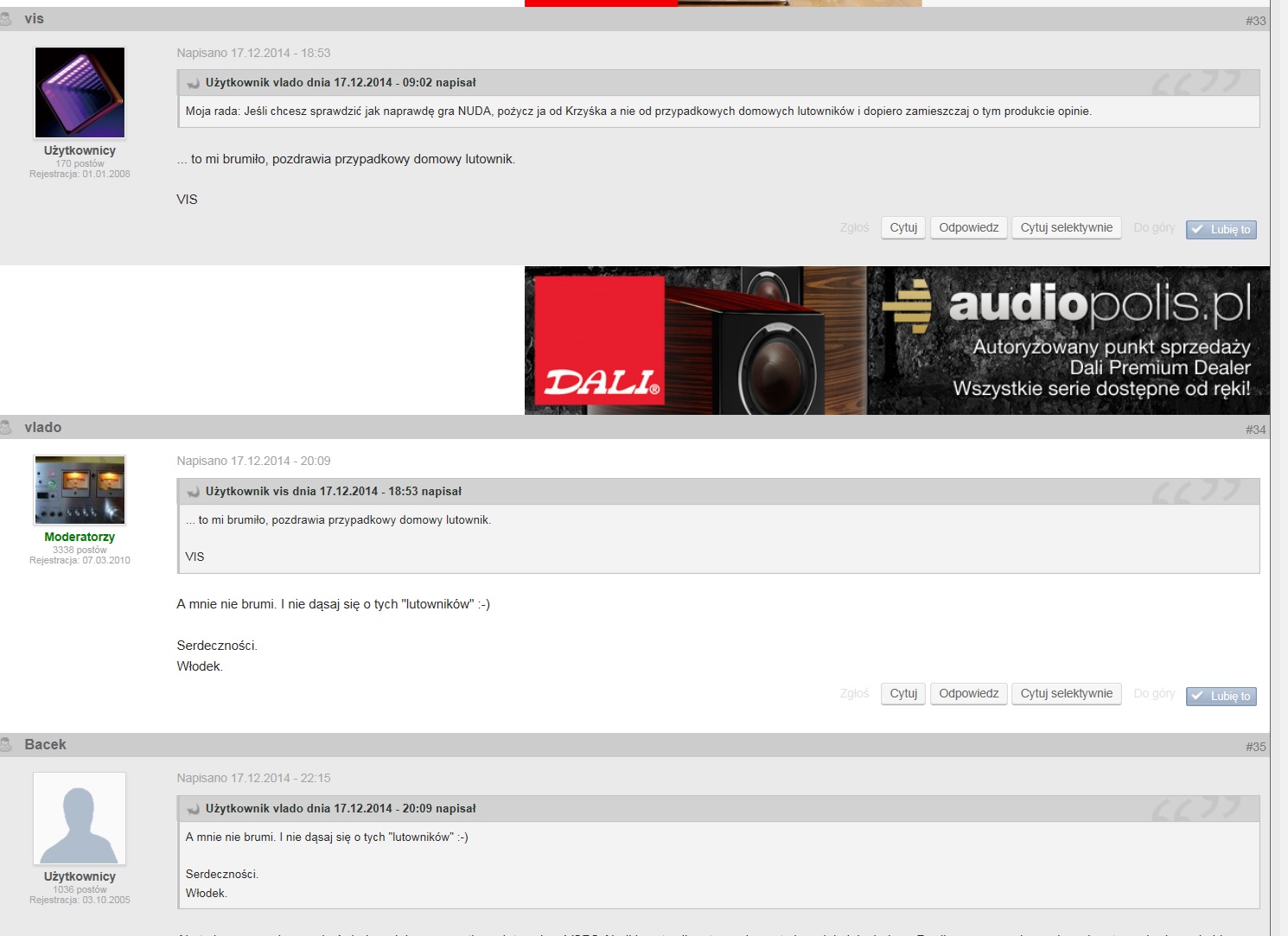1288x936 pixels.
Task: Click snapback arrow in Bacek post's quote header
Action: (x=194, y=809)
